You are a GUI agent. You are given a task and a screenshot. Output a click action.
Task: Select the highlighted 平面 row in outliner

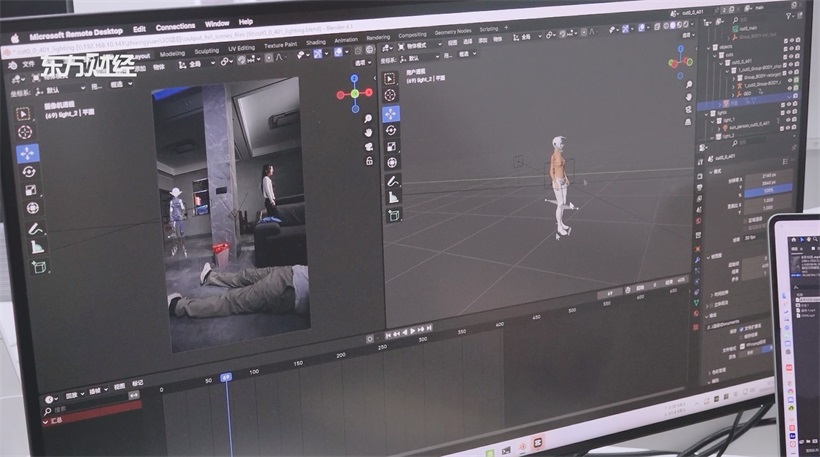(x=749, y=101)
